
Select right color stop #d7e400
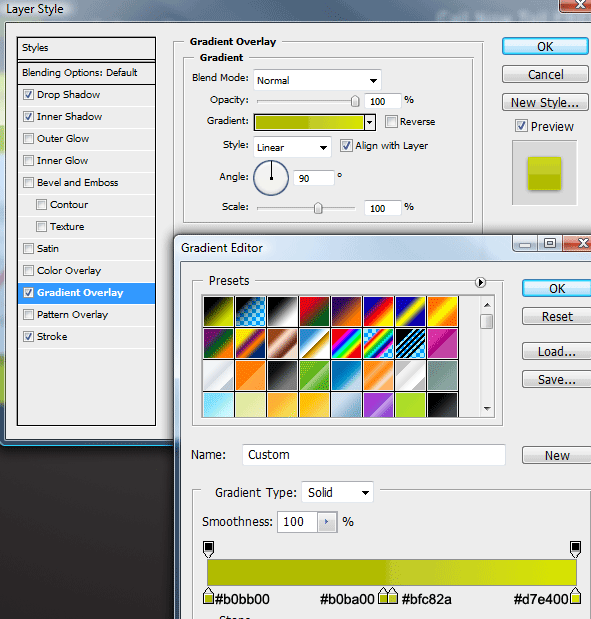(576, 596)
